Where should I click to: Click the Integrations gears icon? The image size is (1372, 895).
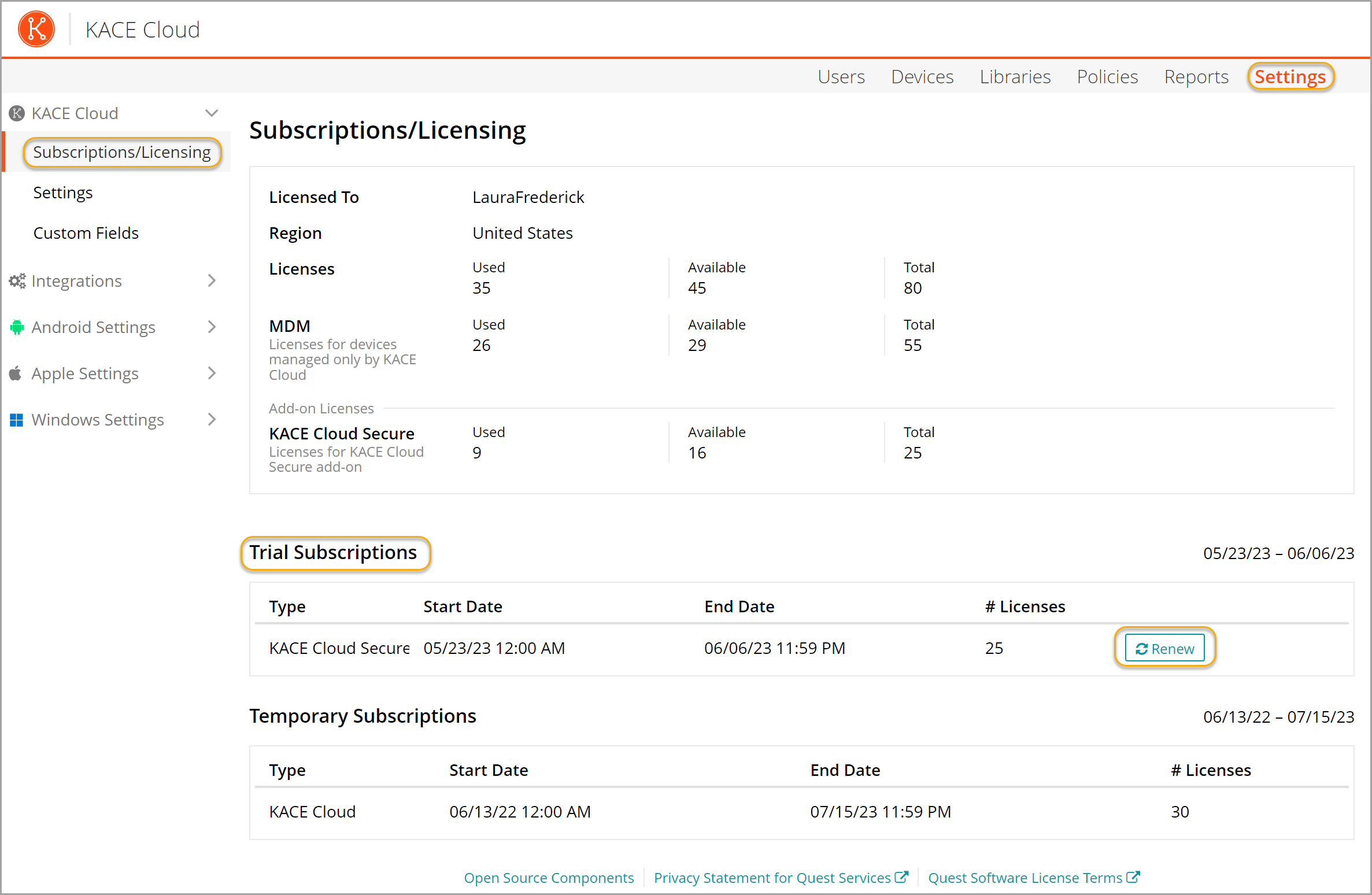pos(17,281)
